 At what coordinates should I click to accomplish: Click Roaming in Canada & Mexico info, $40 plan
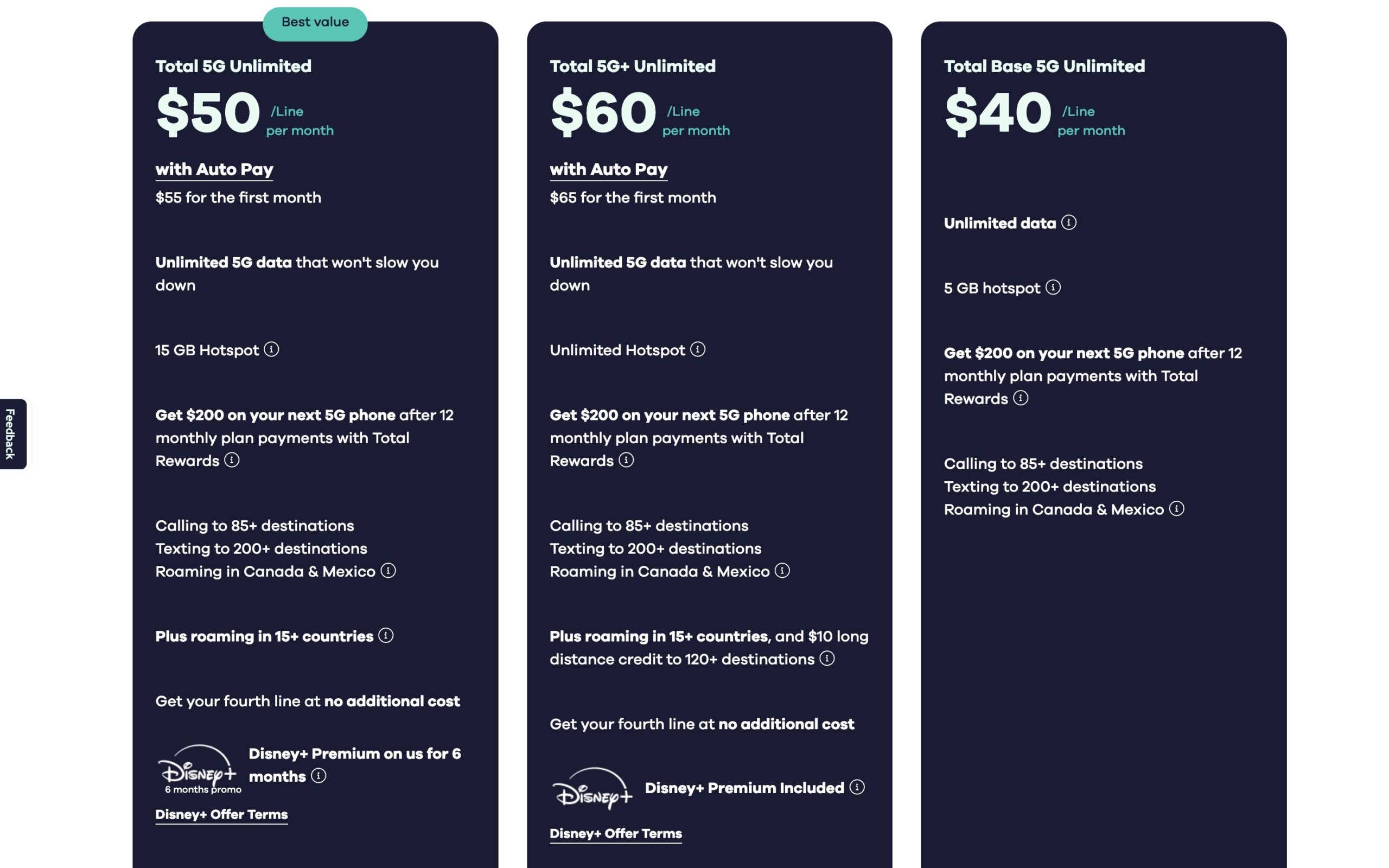point(1177,509)
